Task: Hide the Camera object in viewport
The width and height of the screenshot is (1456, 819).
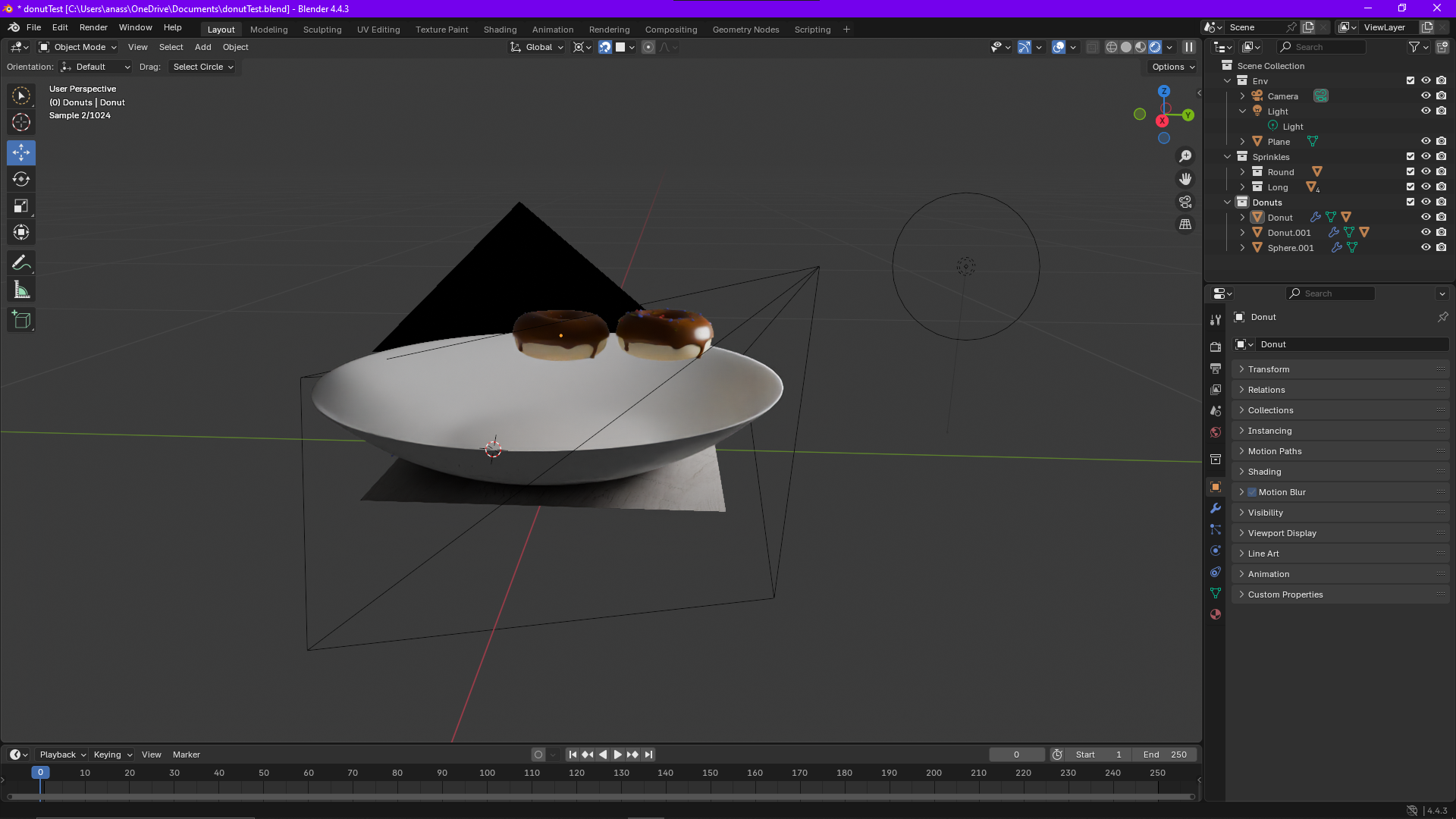Action: pyautogui.click(x=1426, y=96)
